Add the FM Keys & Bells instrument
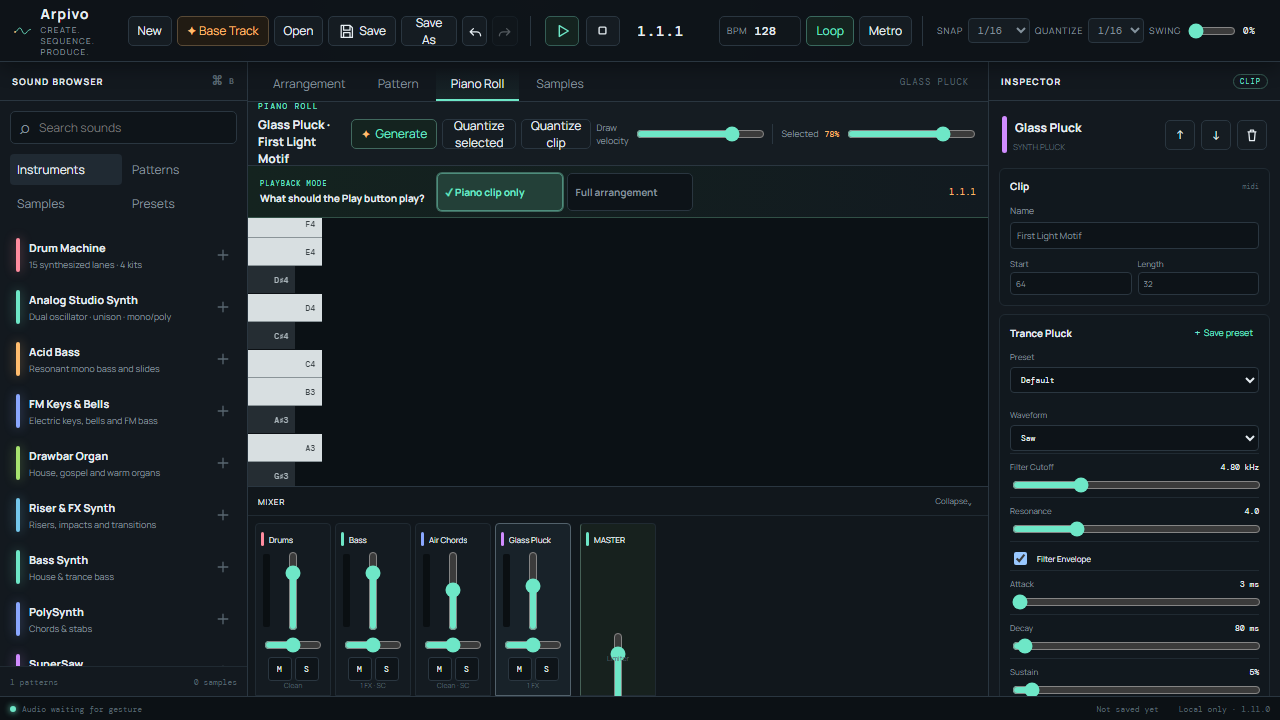The height and width of the screenshot is (720, 1280). [223, 411]
